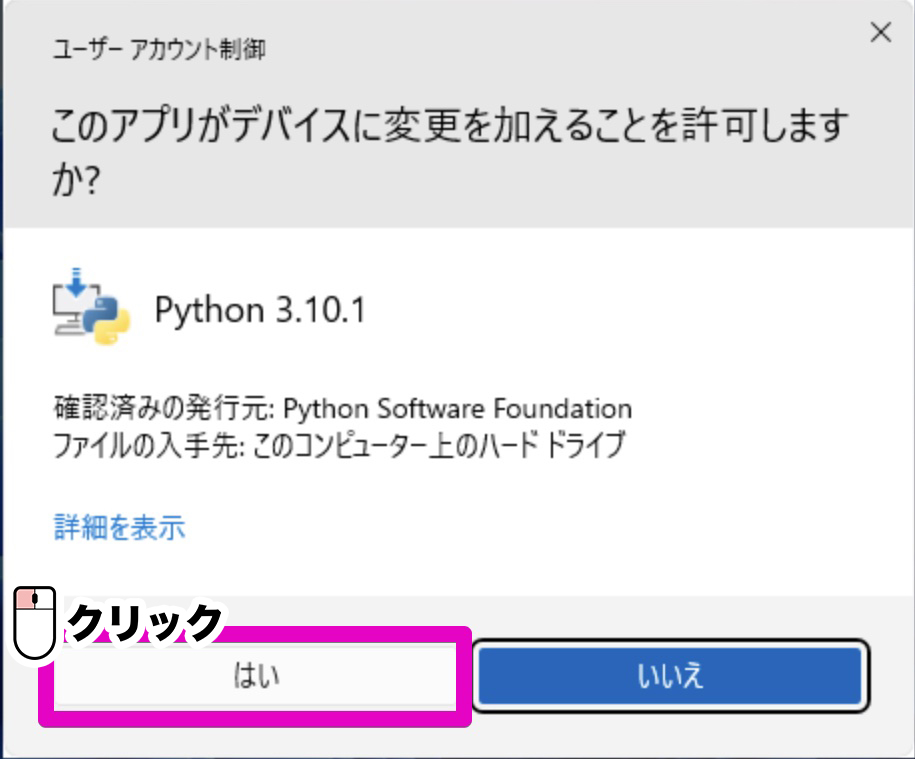Click the grey computer monitor in installer icon

point(68,310)
